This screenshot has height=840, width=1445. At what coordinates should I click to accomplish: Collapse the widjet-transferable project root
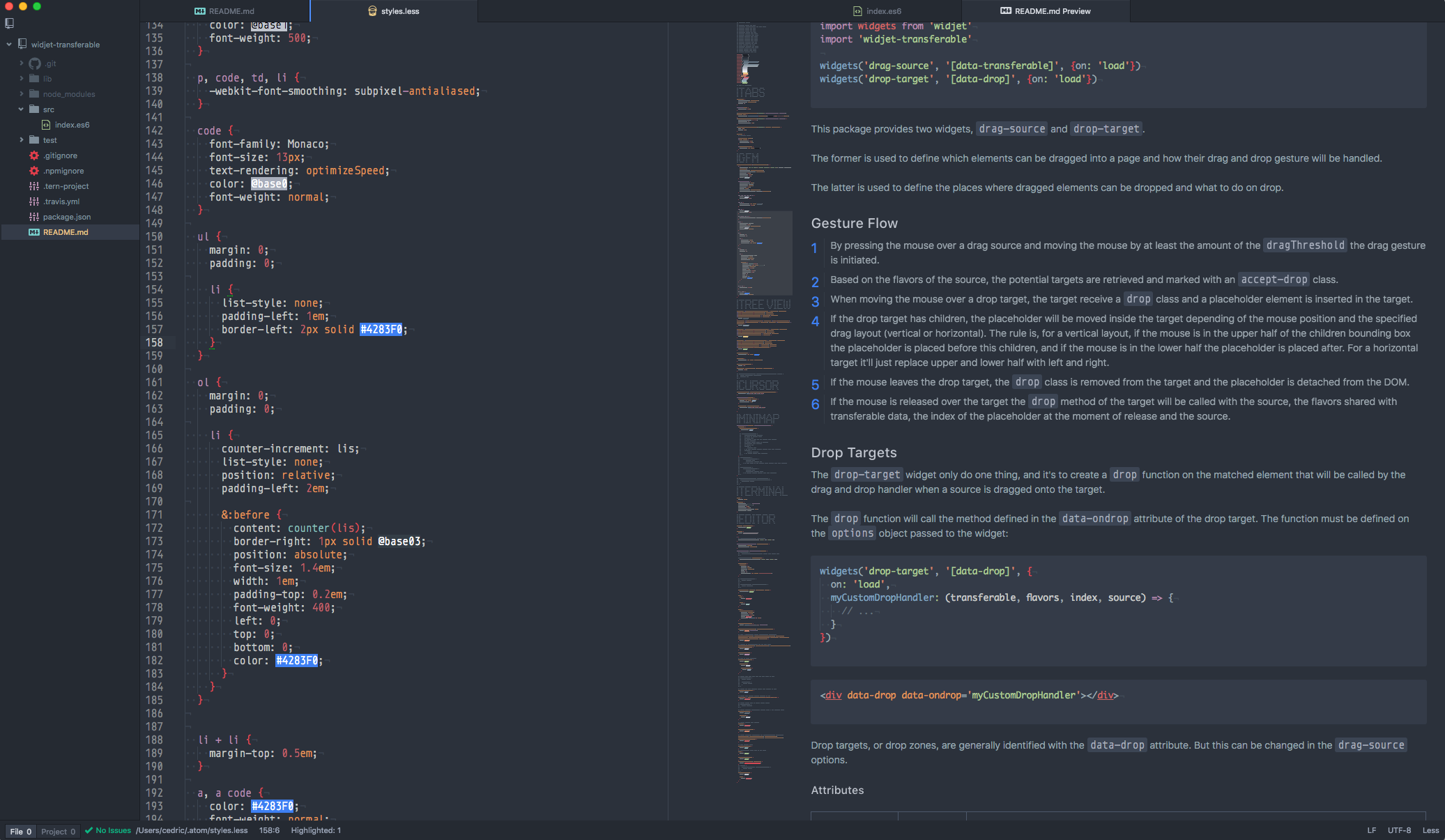point(9,45)
